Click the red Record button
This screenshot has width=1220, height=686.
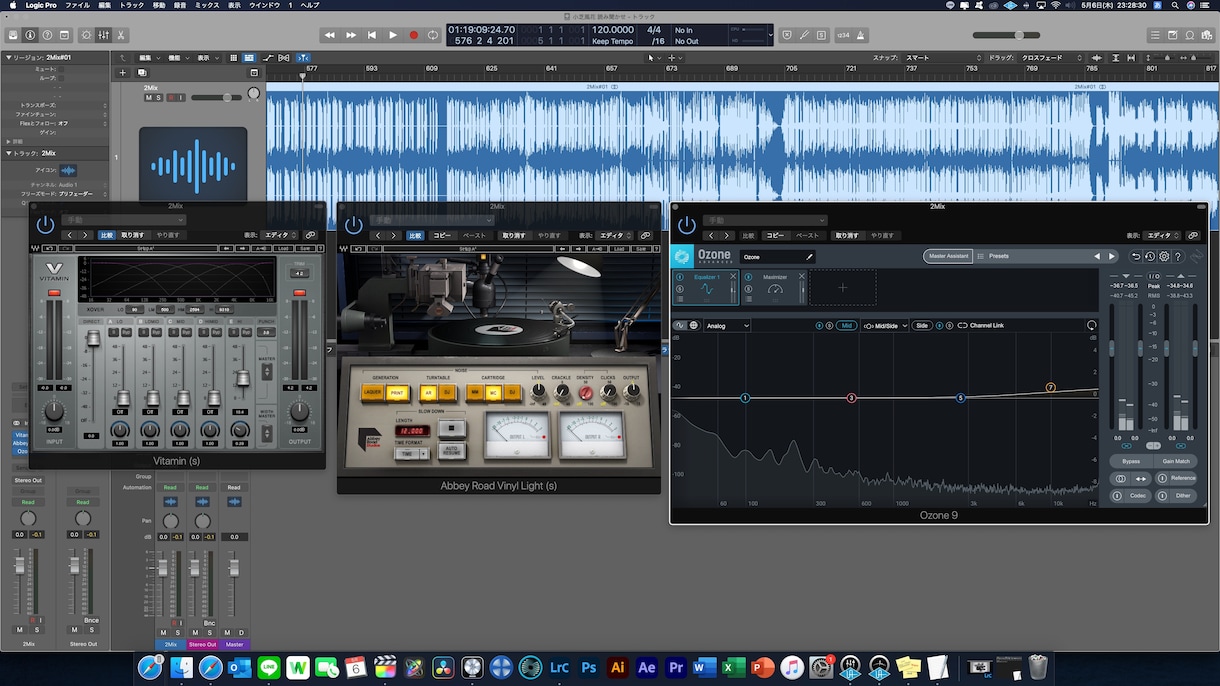[413, 35]
